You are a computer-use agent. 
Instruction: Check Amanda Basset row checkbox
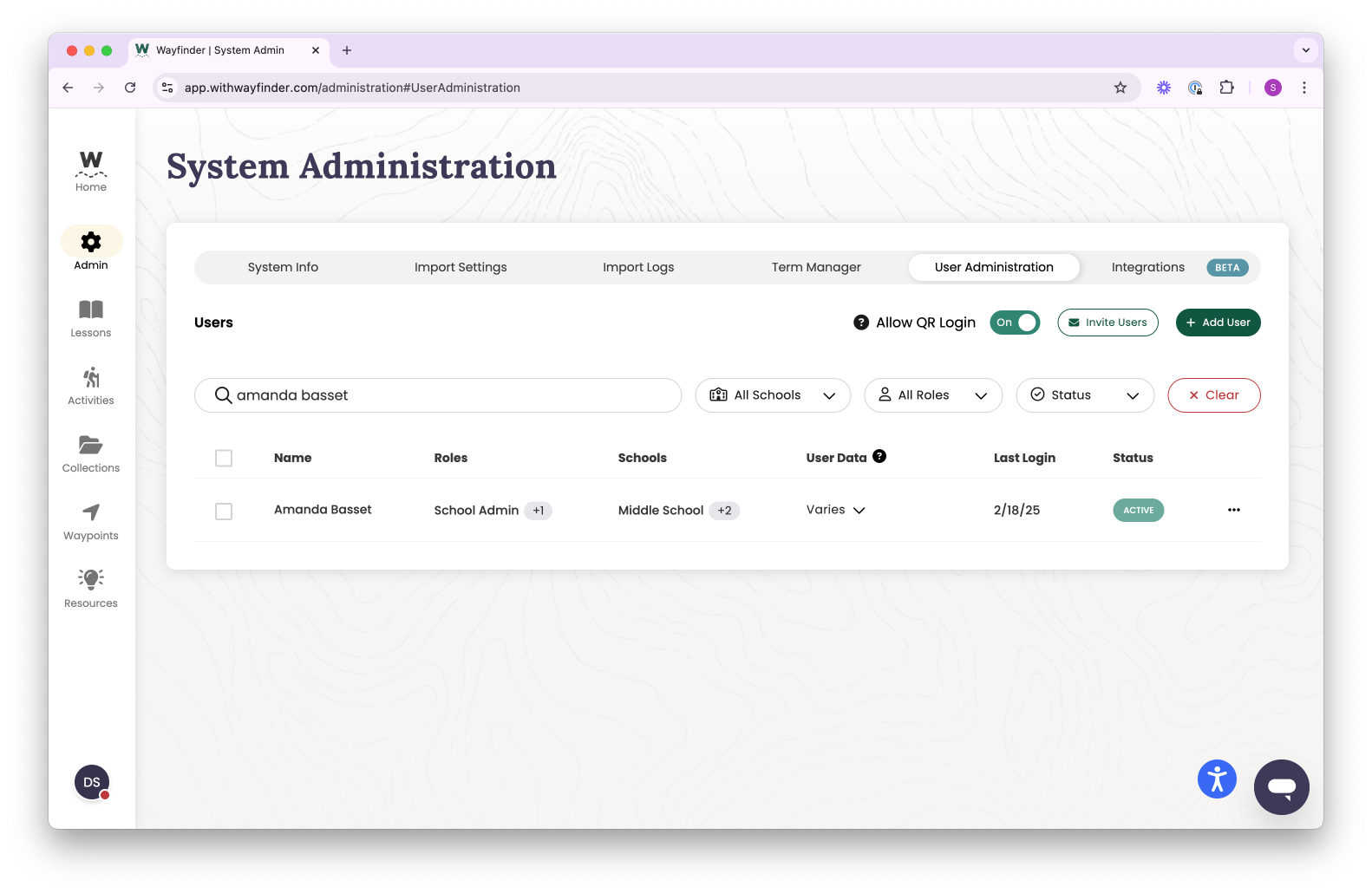(x=224, y=512)
